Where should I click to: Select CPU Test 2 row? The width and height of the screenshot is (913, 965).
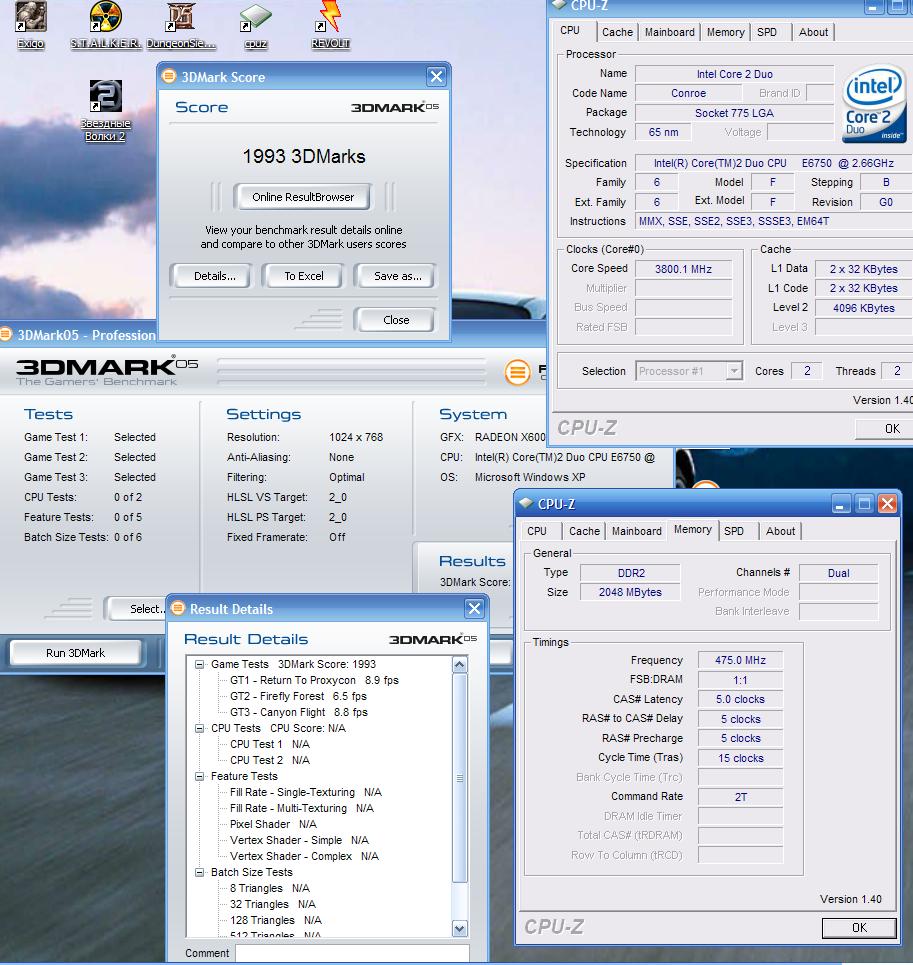[x=269, y=760]
